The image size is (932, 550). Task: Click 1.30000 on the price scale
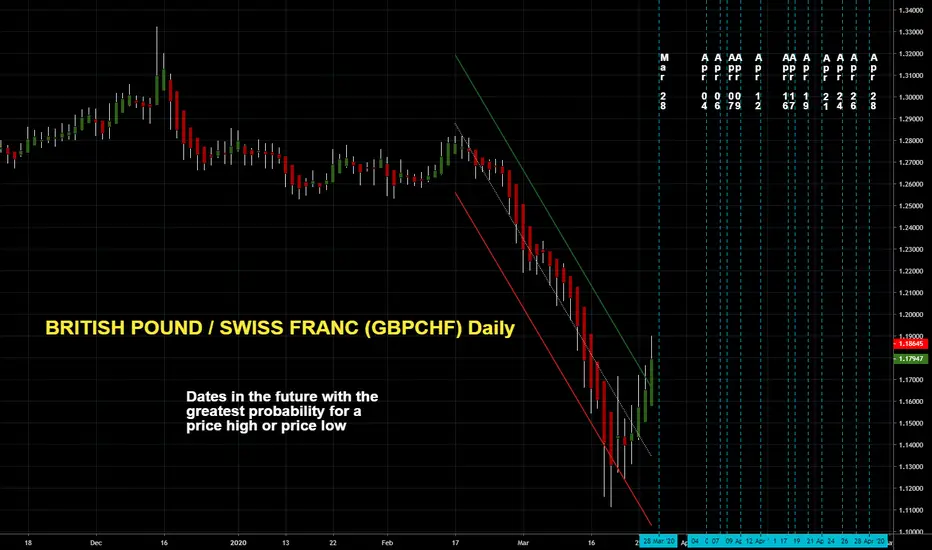pos(911,97)
